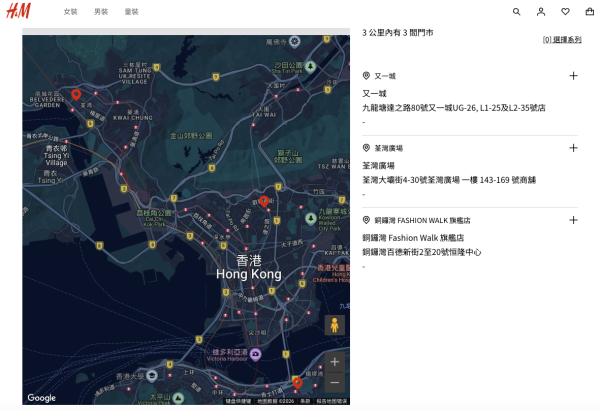Click the 又一城 store address text
This screenshot has width=600, height=410.
pyautogui.click(x=454, y=108)
